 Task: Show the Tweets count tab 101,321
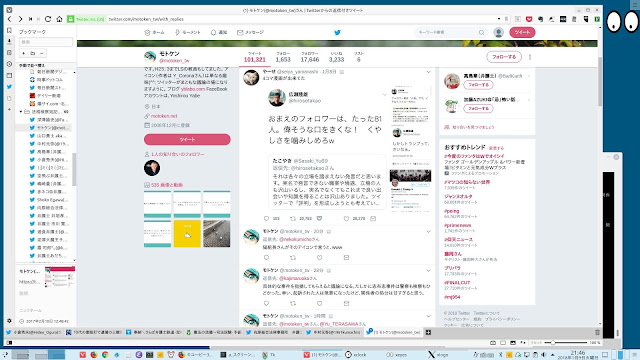tap(255, 57)
